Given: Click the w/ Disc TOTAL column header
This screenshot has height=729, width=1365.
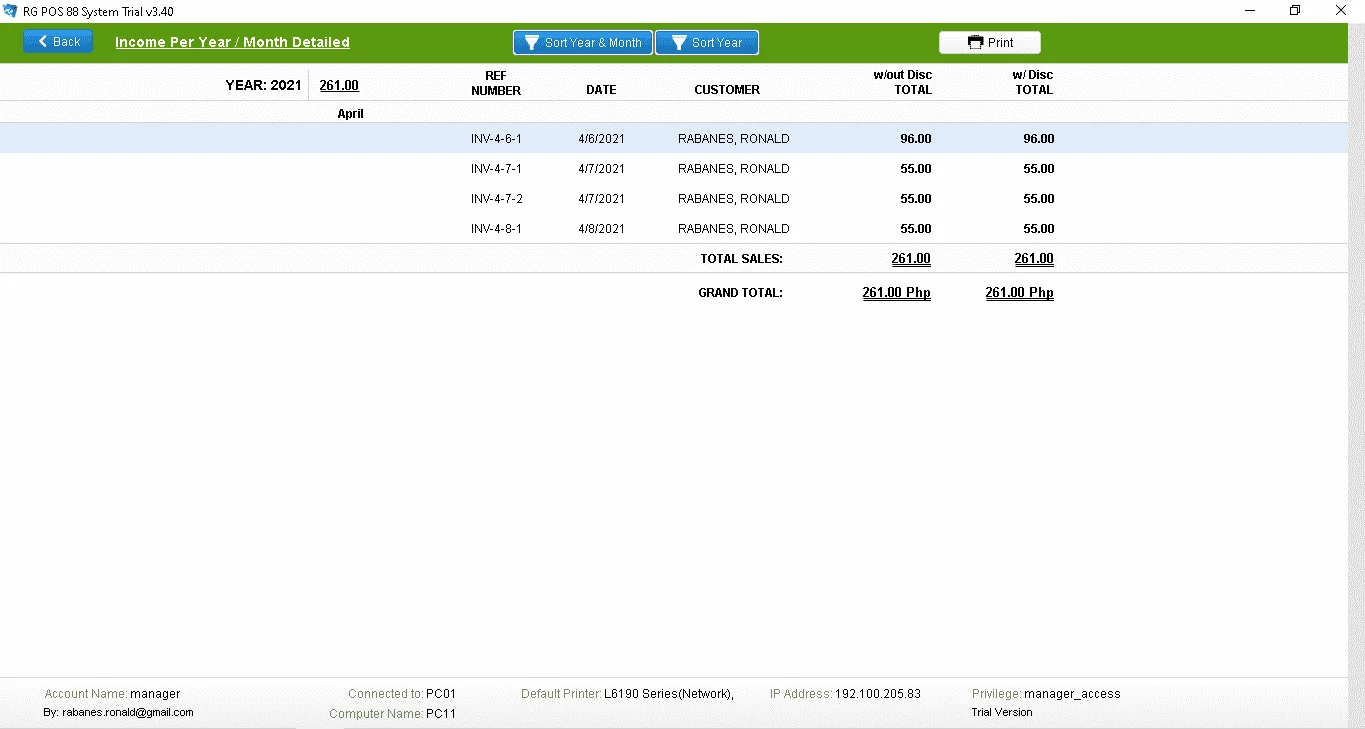Looking at the screenshot, I should click(1032, 82).
